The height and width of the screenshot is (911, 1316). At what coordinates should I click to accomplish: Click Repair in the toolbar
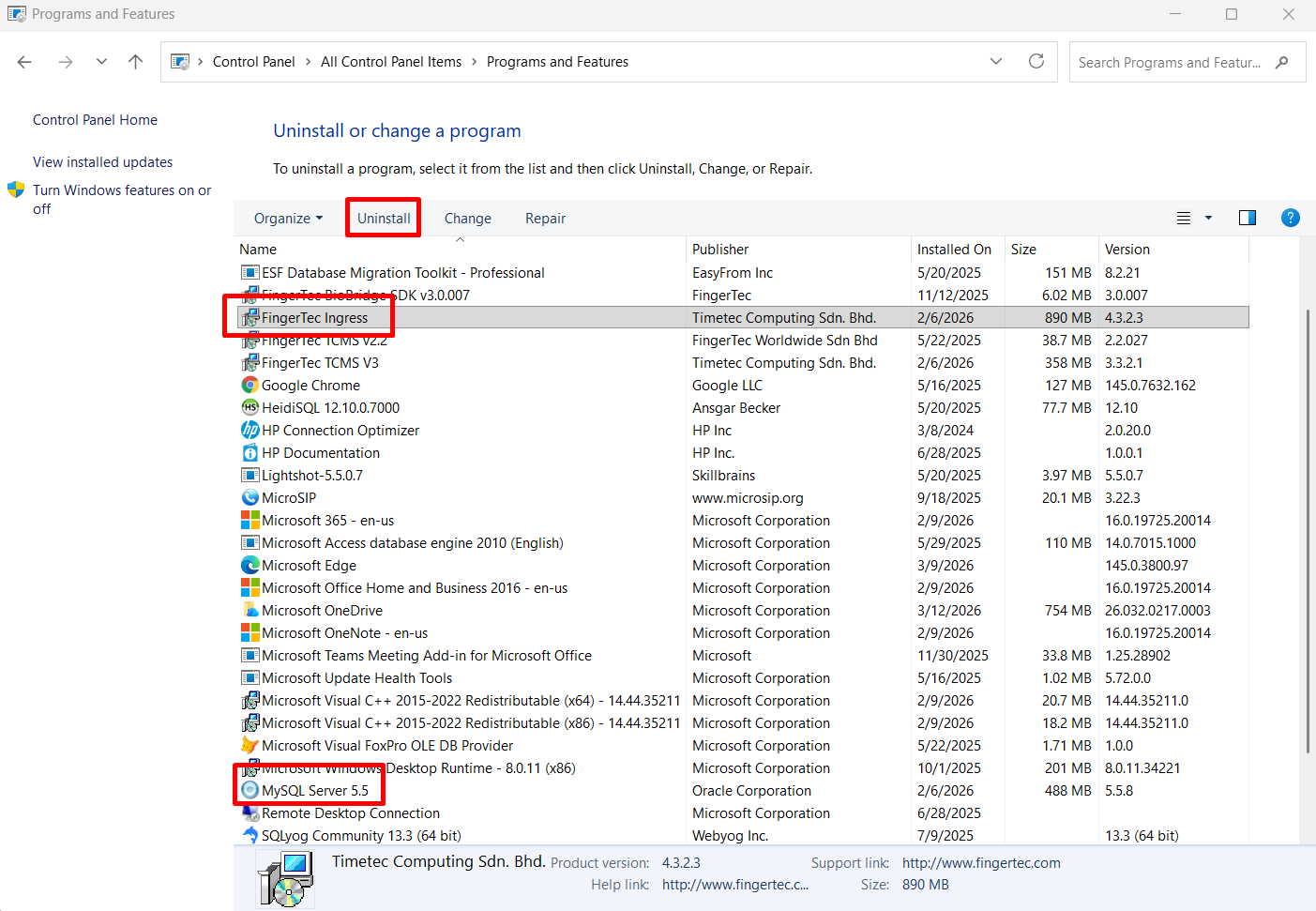click(545, 219)
